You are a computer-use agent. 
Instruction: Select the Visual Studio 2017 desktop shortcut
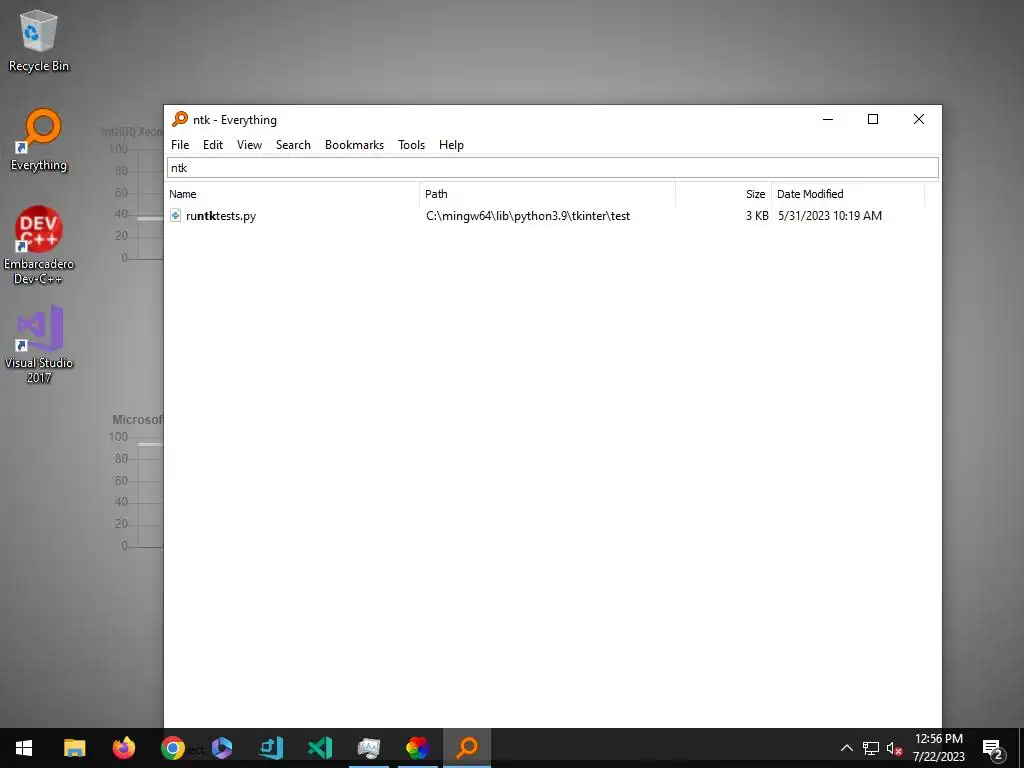click(39, 344)
